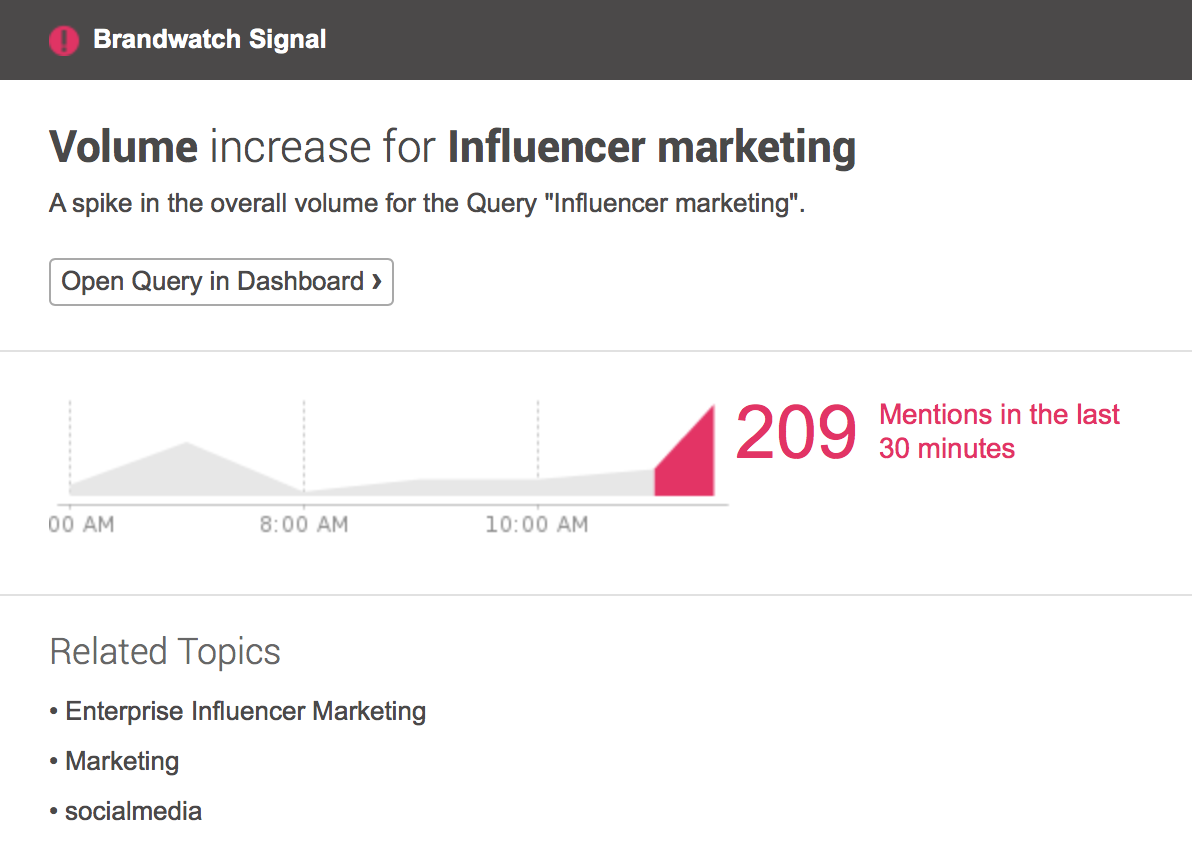Click the 10:00 AM axis label
This screenshot has width=1192, height=846.
537,523
